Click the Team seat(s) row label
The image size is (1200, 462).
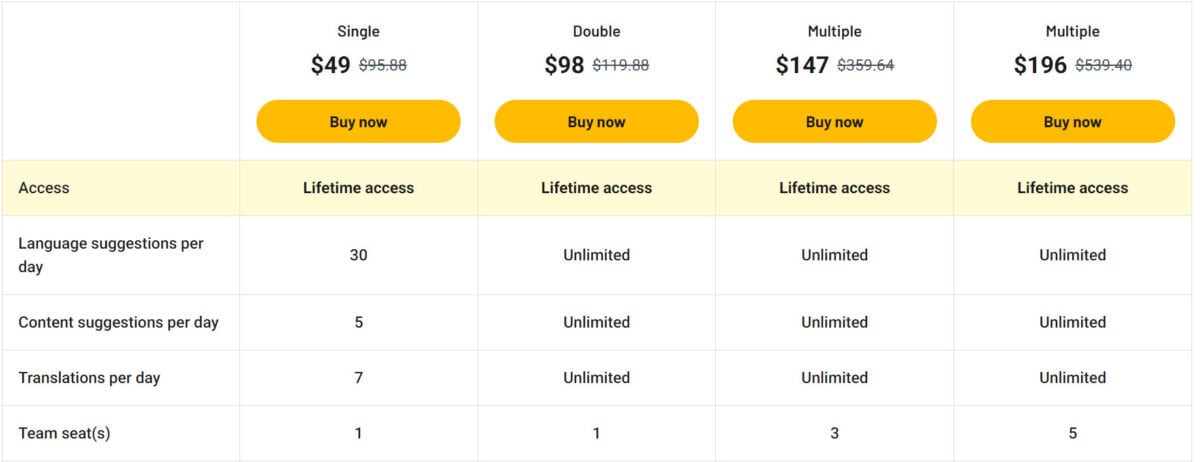pyautogui.click(x=65, y=433)
